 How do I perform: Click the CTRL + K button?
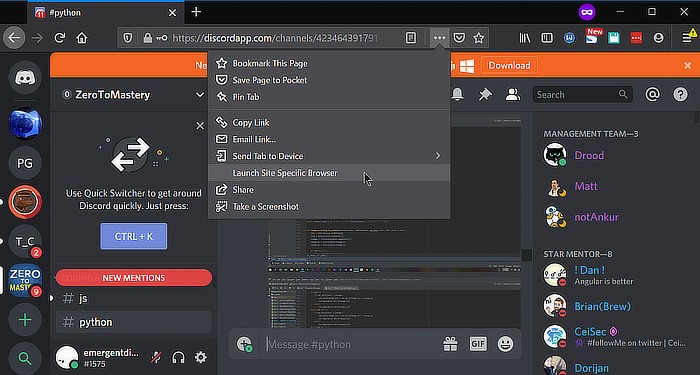(134, 237)
